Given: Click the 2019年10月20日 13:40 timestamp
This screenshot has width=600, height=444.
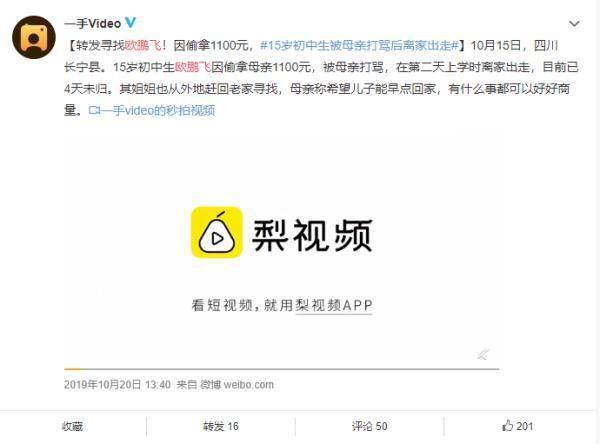Looking at the screenshot, I should pyautogui.click(x=117, y=385).
